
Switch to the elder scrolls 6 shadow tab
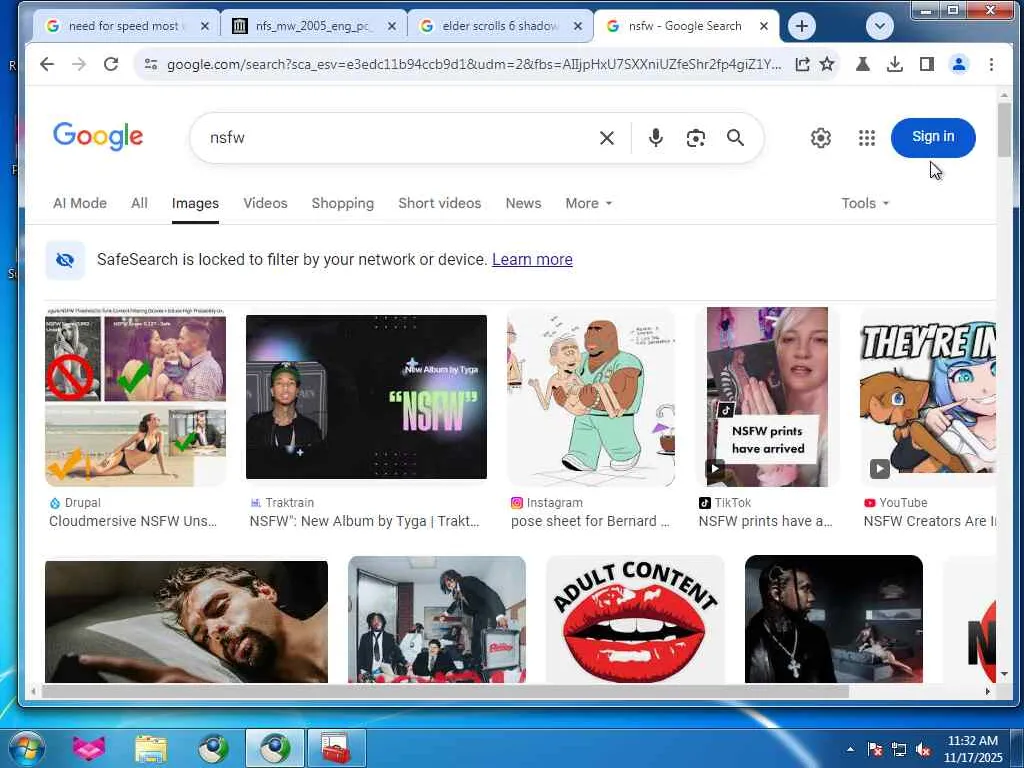[500, 26]
